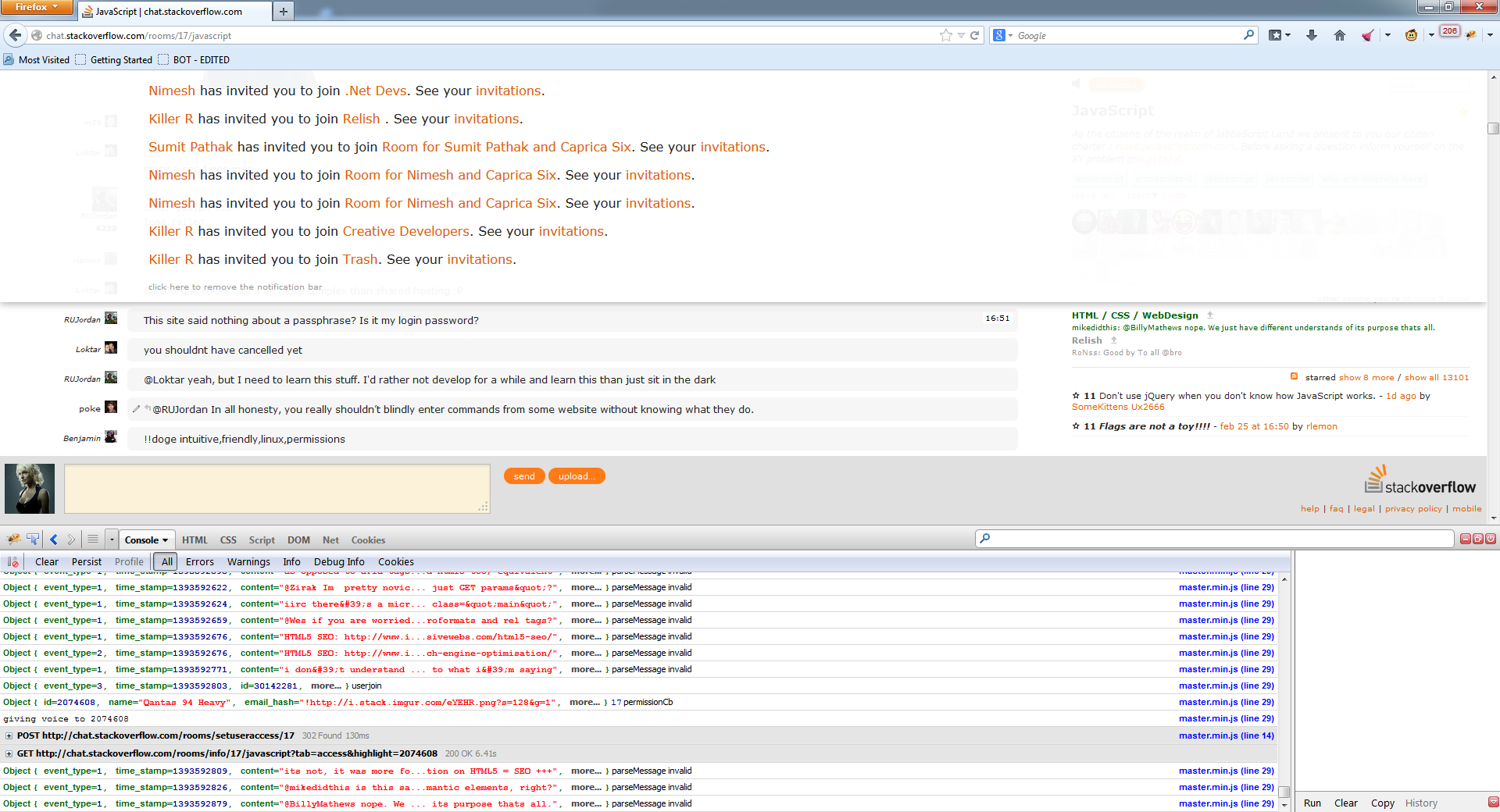1500x812 pixels.
Task: Toggle the console Profile button
Action: click(129, 561)
